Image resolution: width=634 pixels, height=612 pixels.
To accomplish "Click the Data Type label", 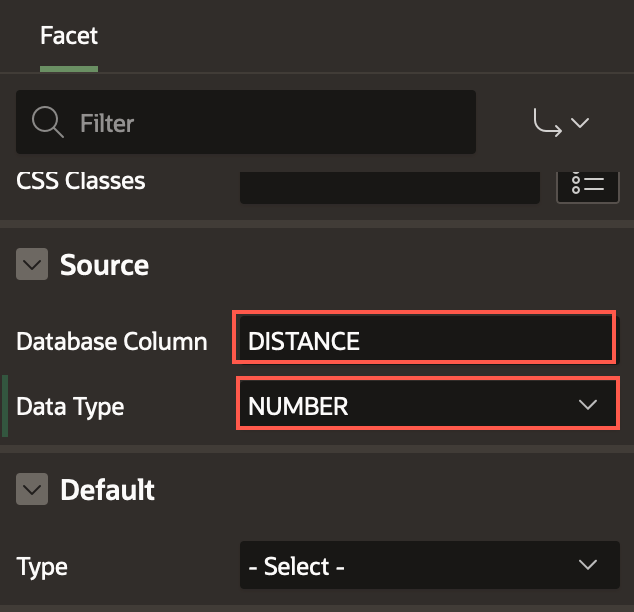I will (70, 406).
